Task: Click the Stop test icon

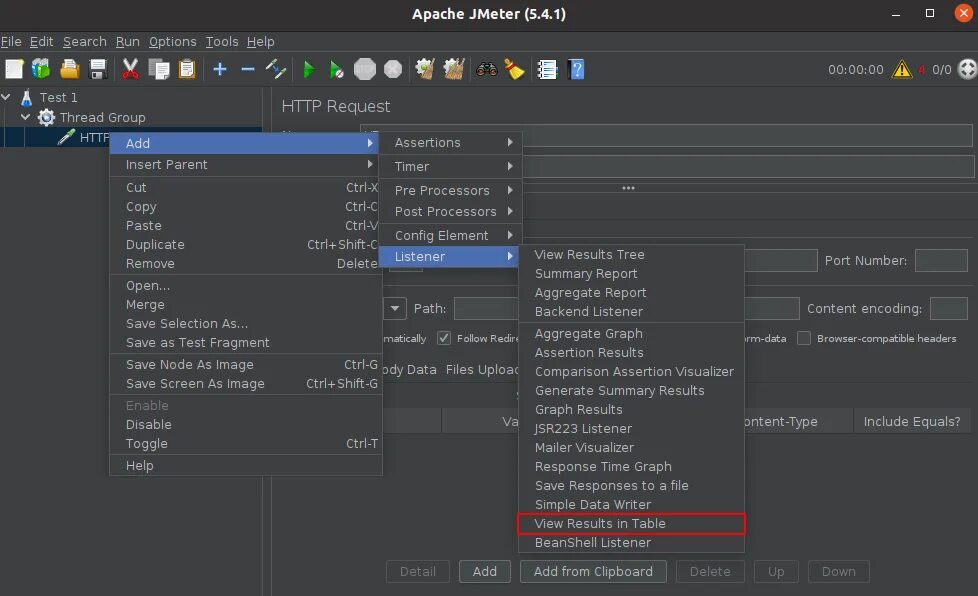Action: point(365,69)
